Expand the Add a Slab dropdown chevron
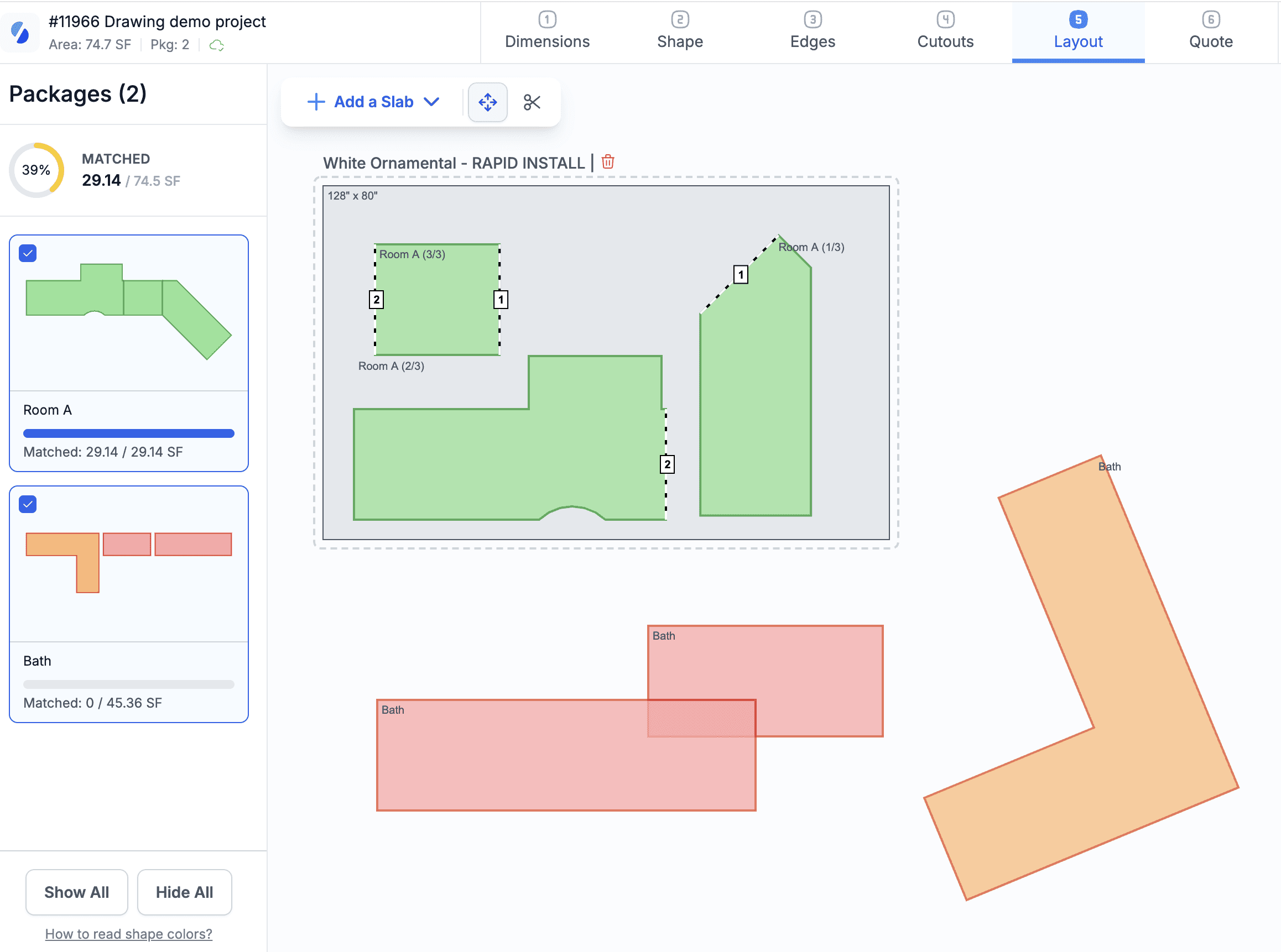Screen dimensions: 1281x952 point(431,102)
